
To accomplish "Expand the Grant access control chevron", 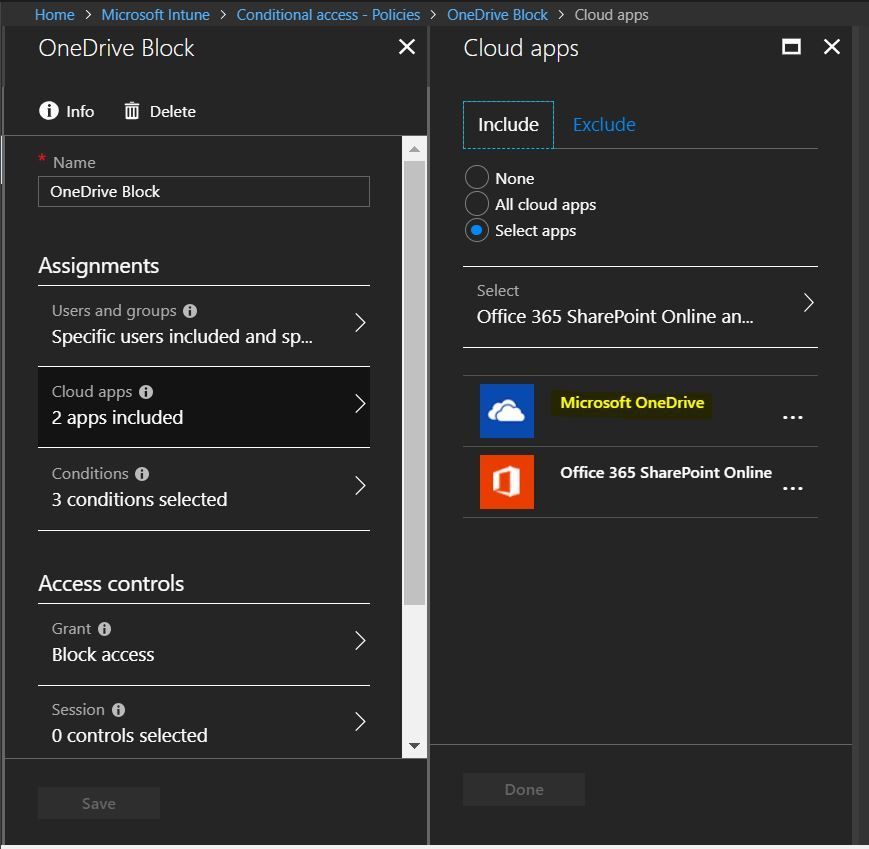I will (x=360, y=641).
